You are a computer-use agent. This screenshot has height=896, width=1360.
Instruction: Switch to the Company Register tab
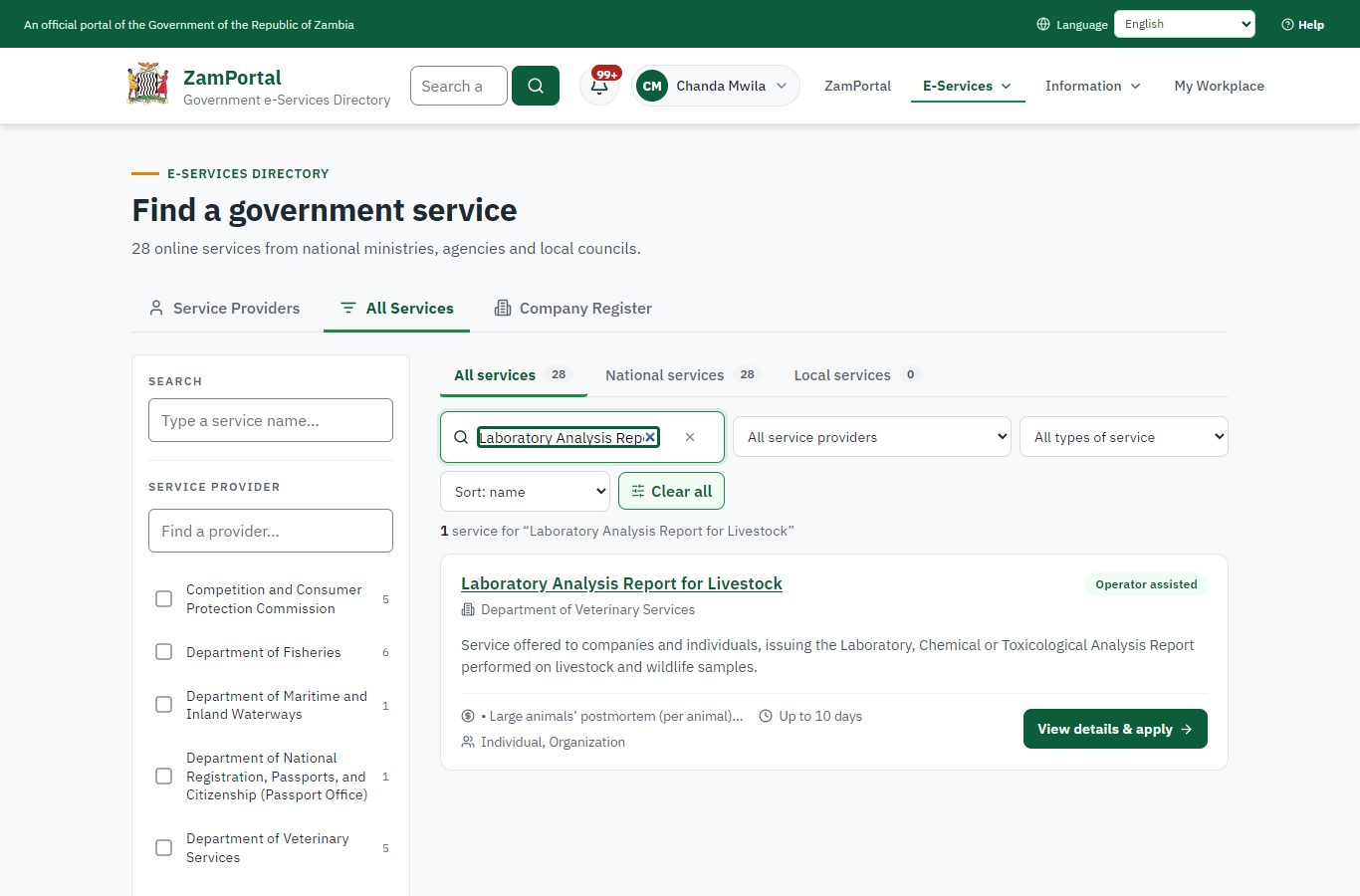573,309
